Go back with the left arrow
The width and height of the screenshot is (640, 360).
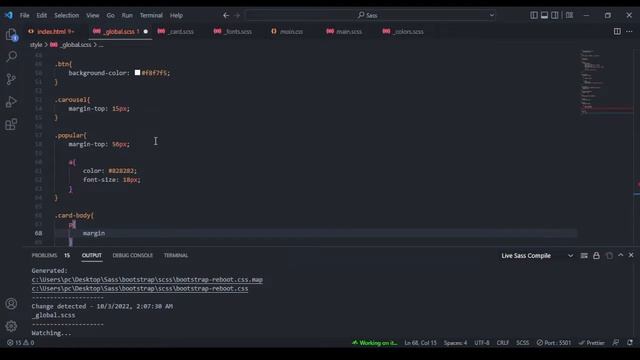226,15
